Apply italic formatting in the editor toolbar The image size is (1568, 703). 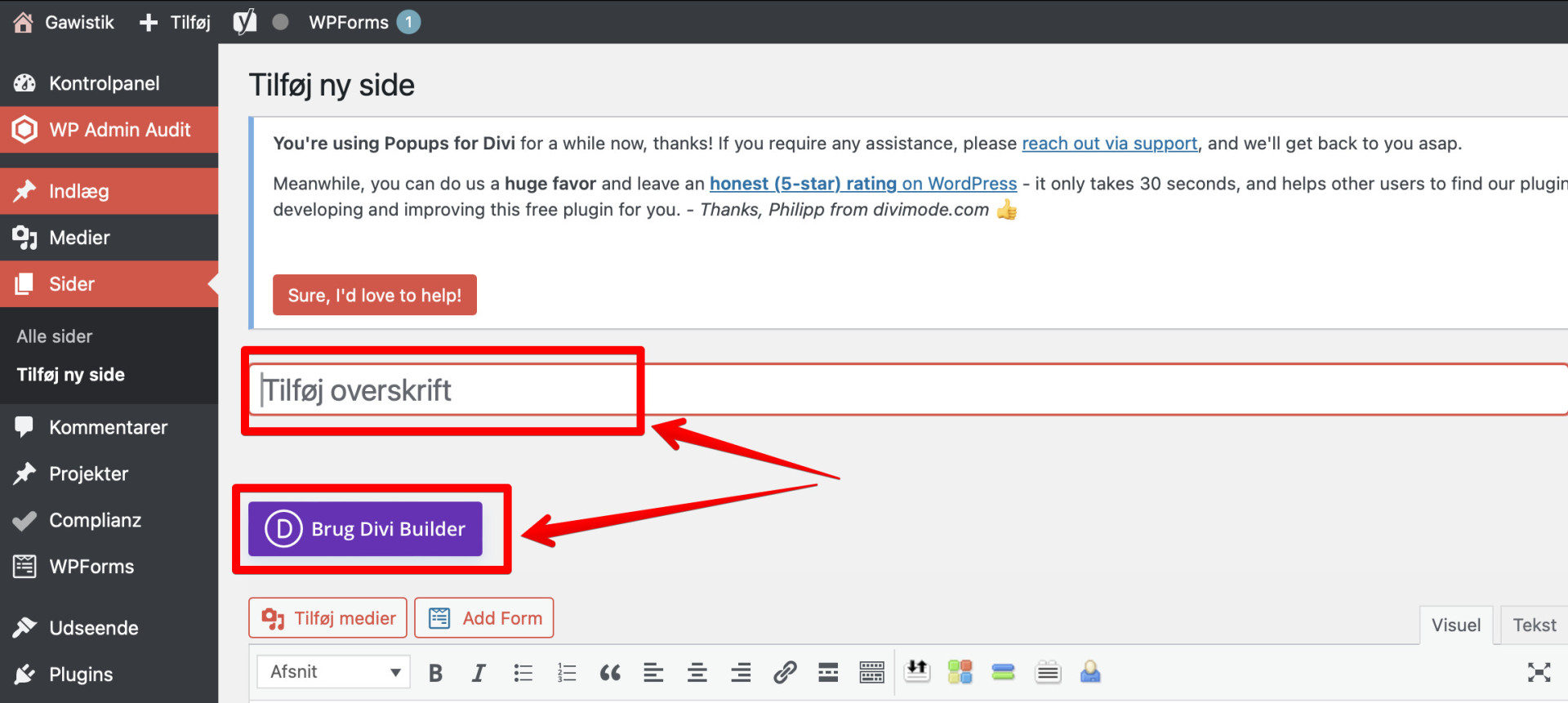(x=479, y=673)
